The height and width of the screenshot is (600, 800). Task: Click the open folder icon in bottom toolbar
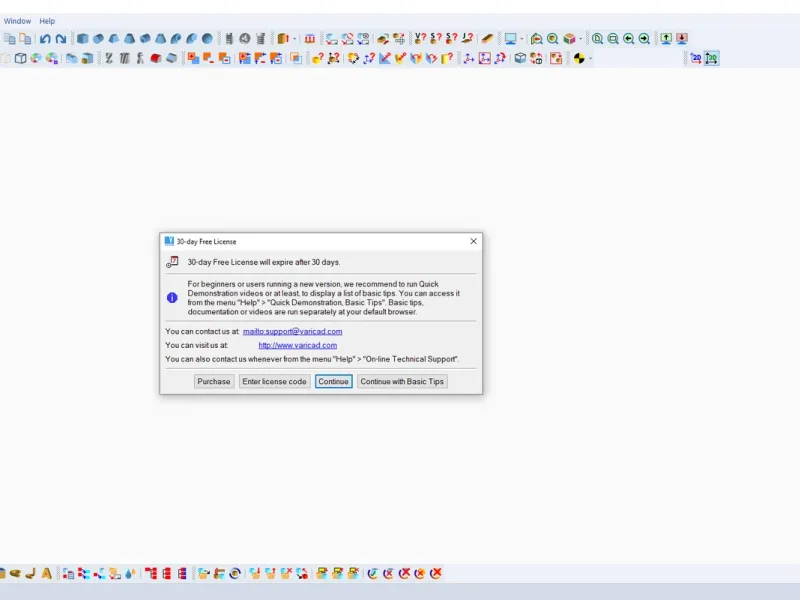click(204, 573)
